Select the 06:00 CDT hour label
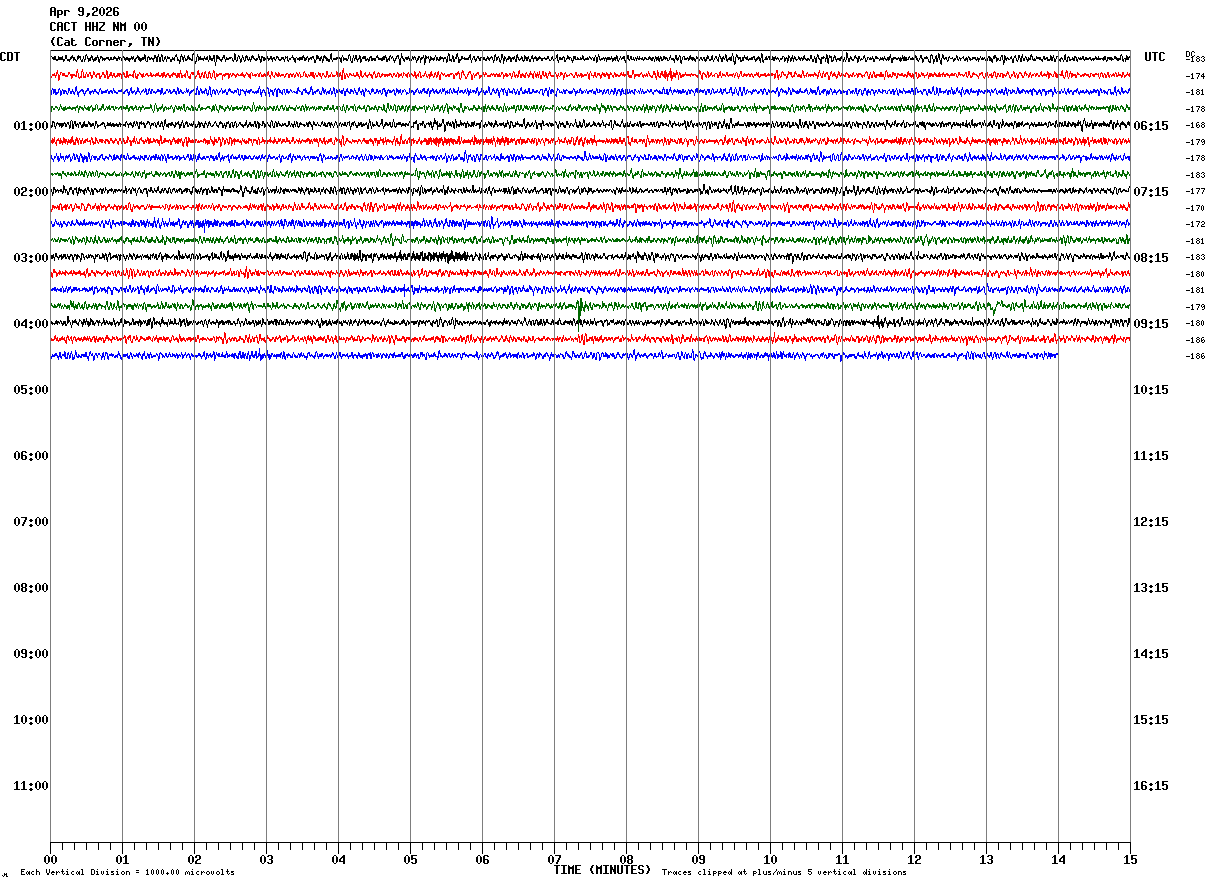This screenshot has width=1210, height=886. click(x=31, y=456)
